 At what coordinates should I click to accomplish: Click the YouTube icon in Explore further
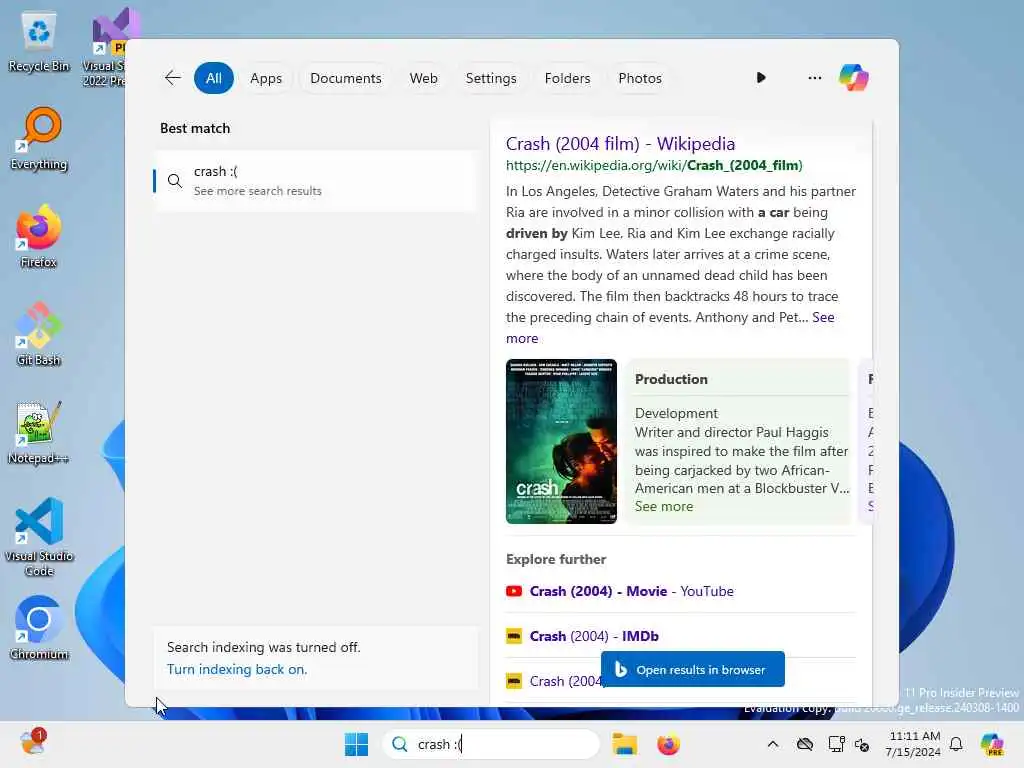514,591
